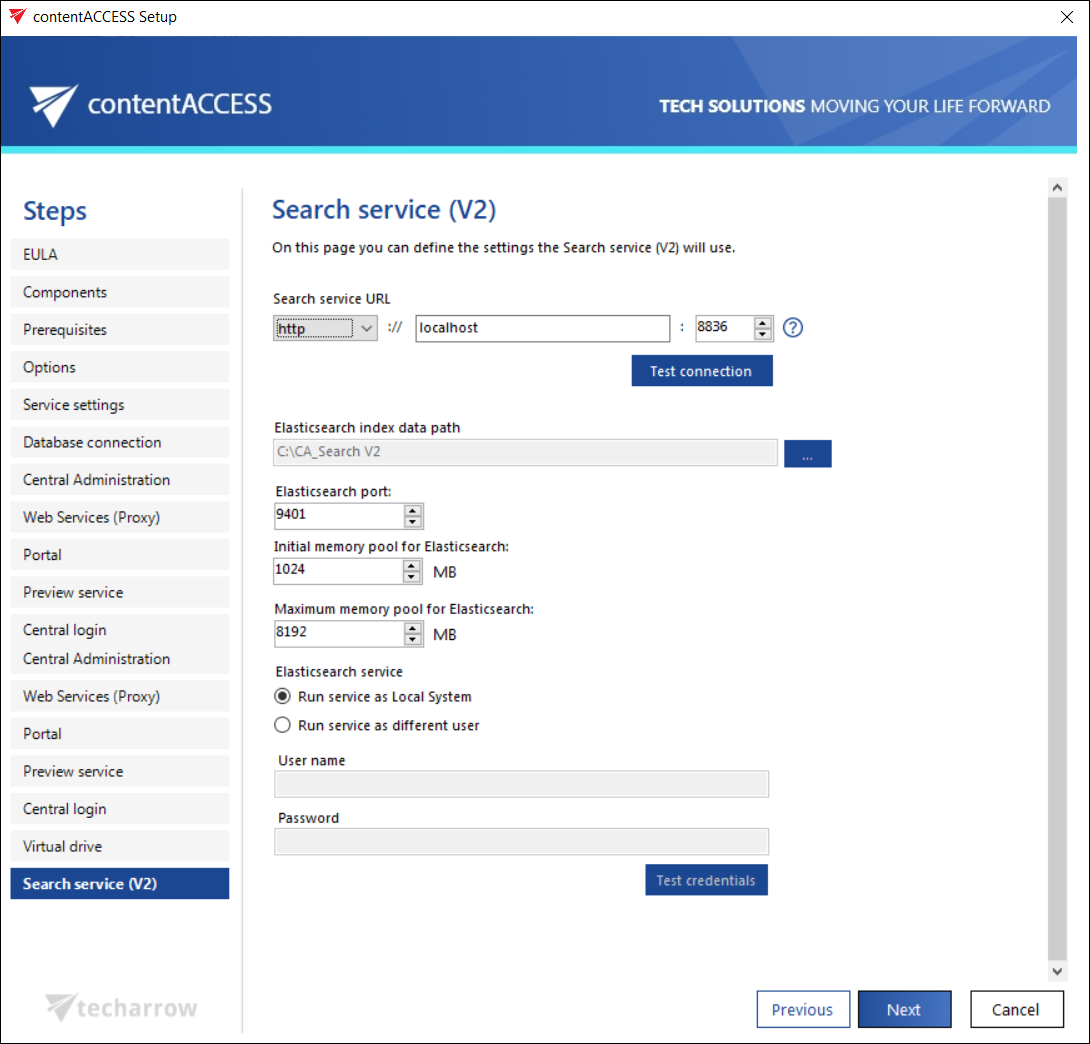Select Run service as different user
Screen dimensions: 1090x1044
point(283,726)
